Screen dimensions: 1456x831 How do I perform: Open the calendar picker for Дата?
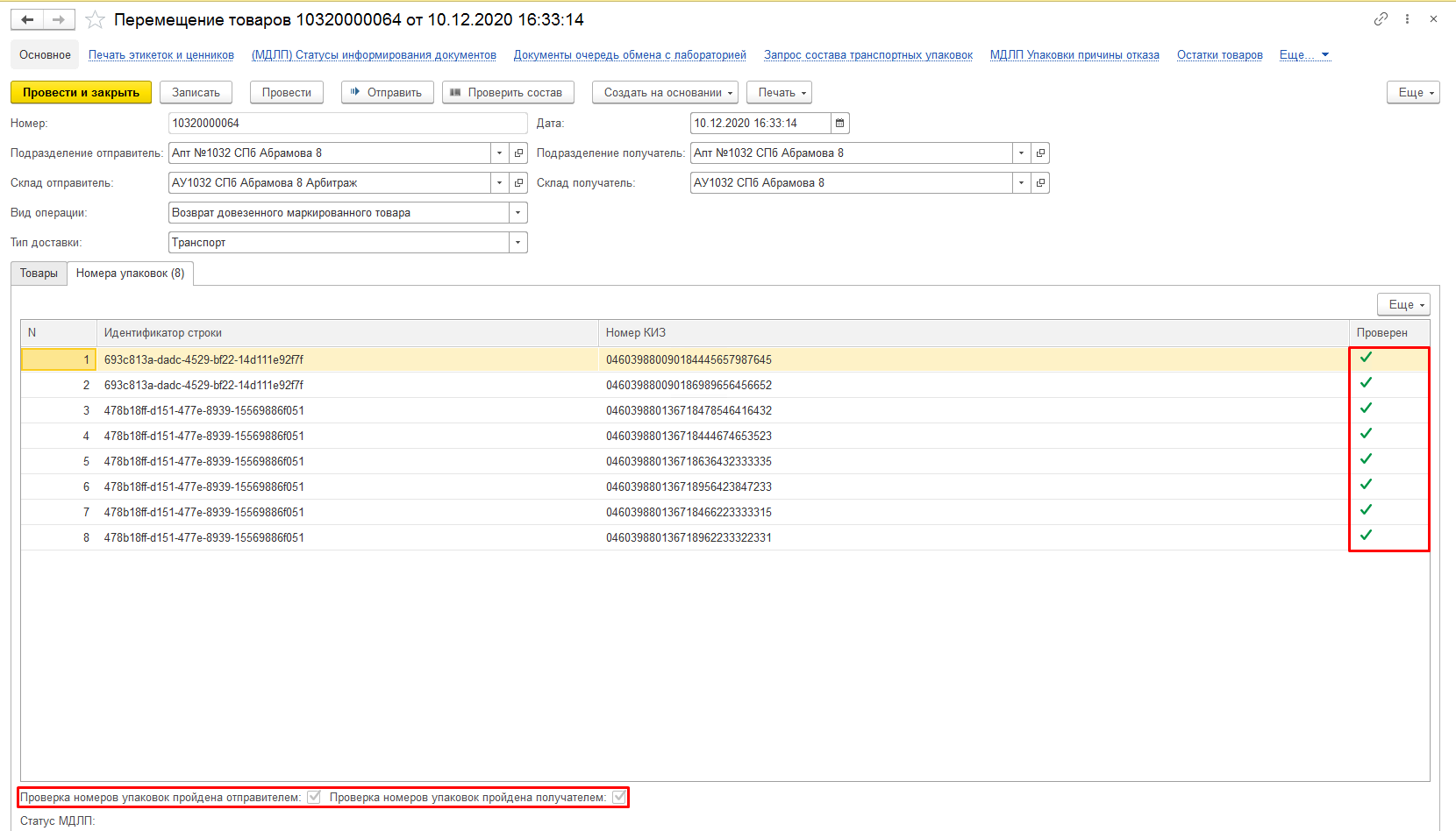coord(839,124)
